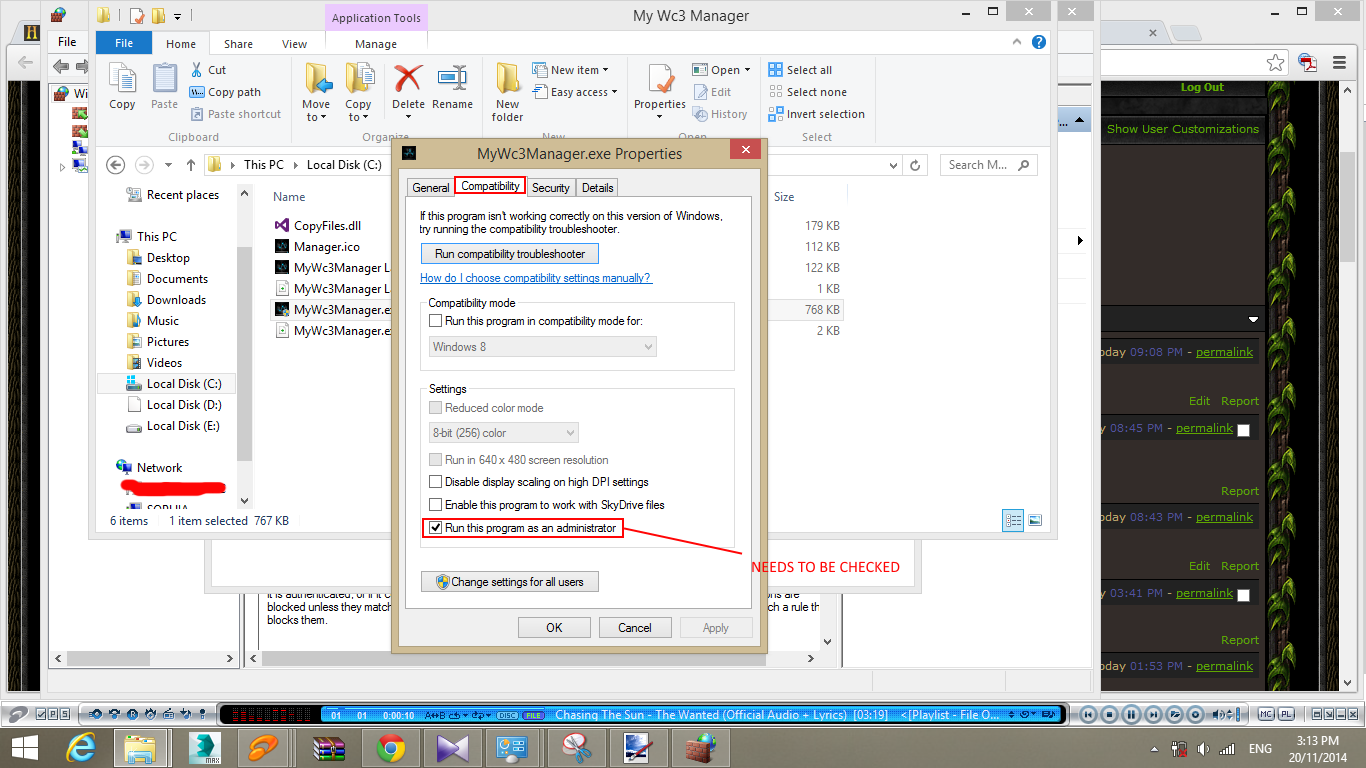Open the Share ribbon tab

click(238, 44)
